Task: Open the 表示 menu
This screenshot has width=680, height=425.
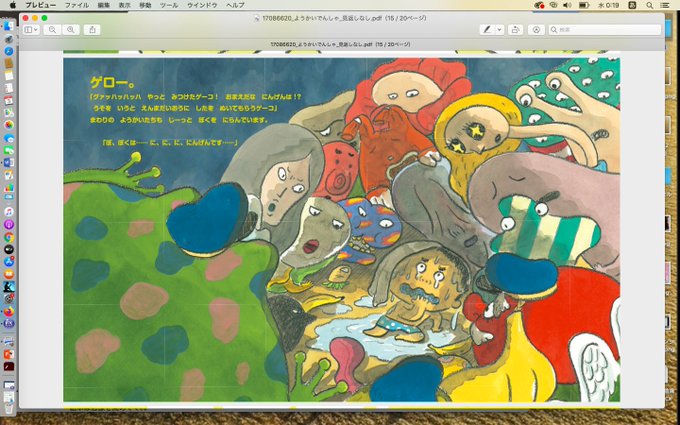Action: (124, 5)
